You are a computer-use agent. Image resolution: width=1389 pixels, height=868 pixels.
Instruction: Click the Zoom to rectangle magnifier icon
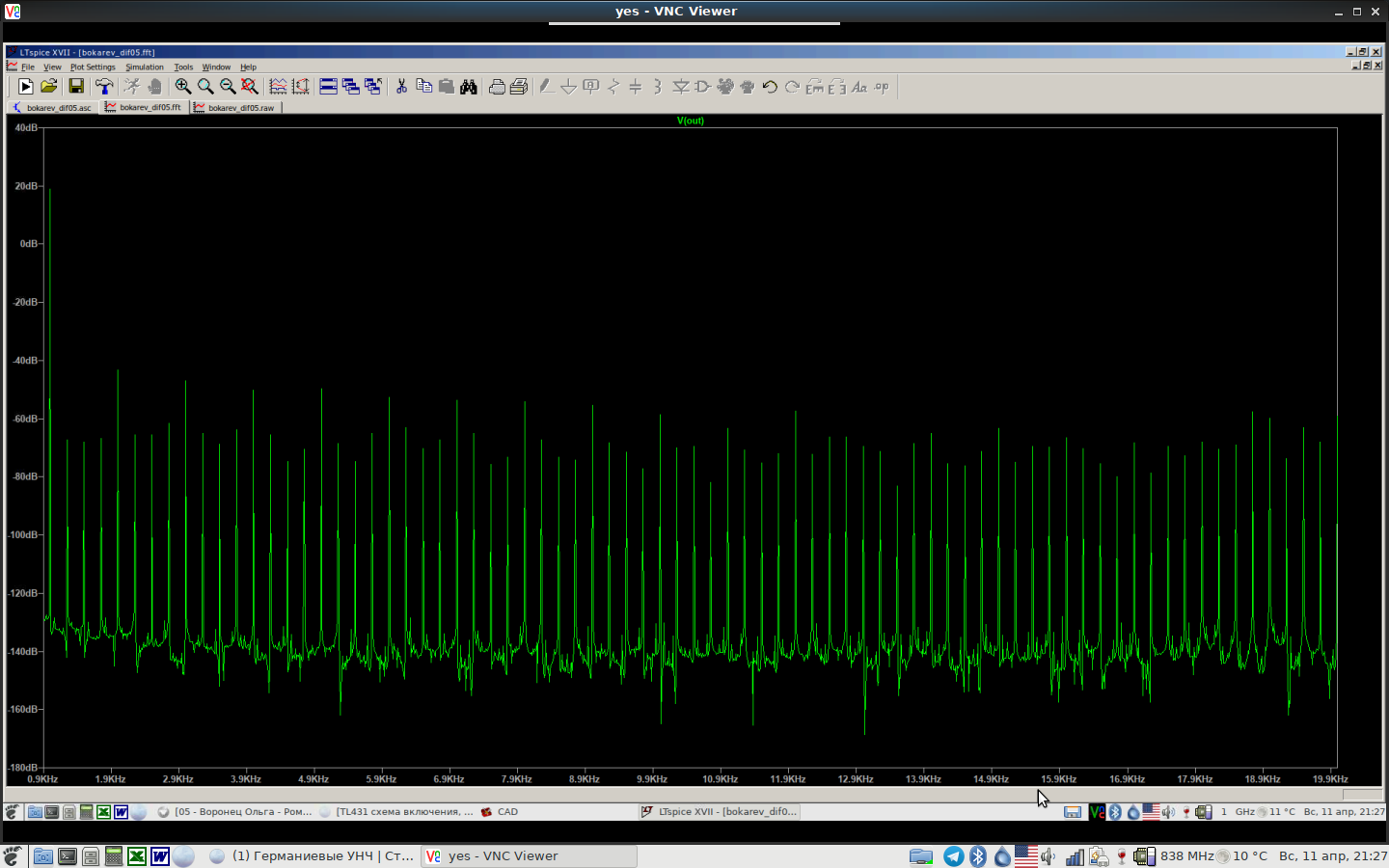[x=182, y=87]
